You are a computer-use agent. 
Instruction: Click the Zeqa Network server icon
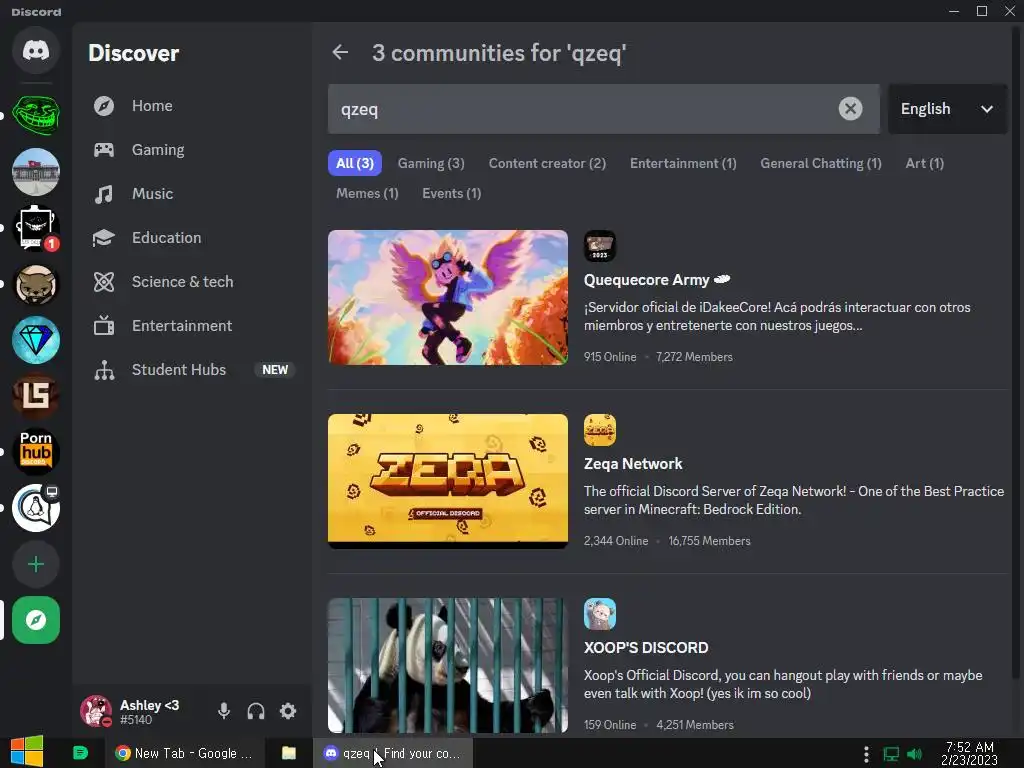pos(600,430)
